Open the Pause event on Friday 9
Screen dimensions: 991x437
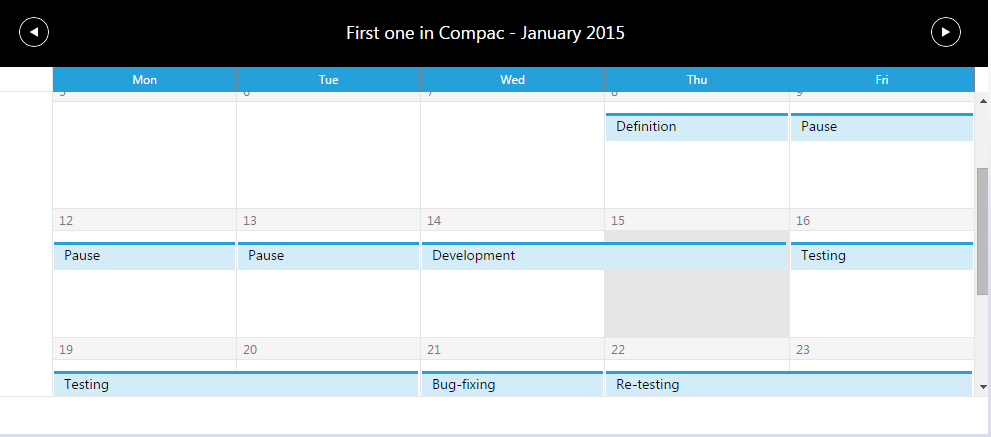881,128
